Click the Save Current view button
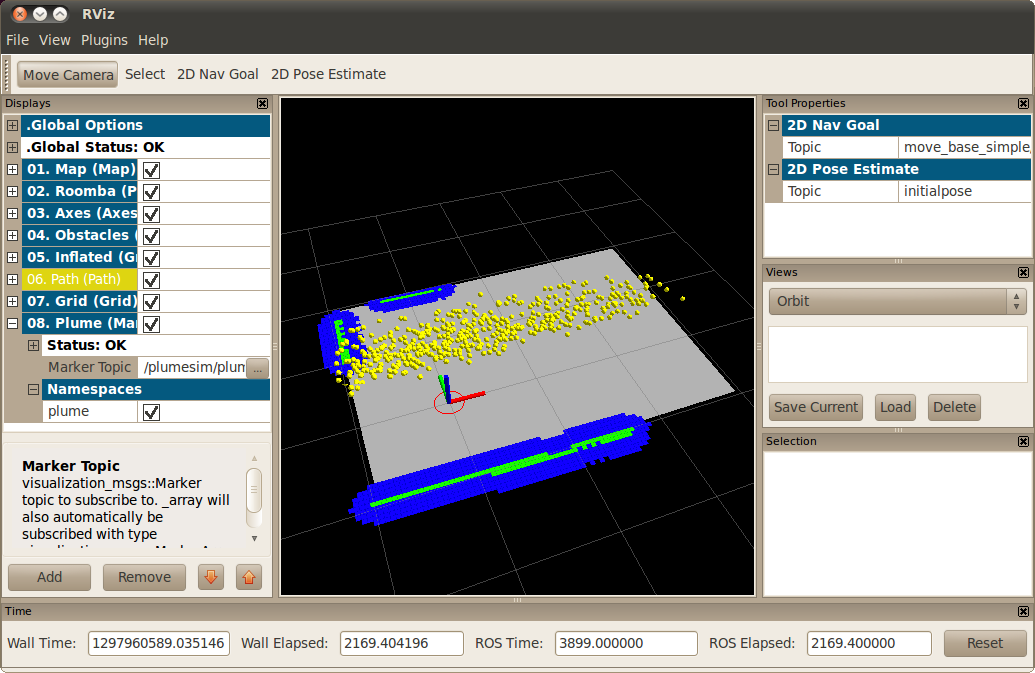 coord(816,407)
